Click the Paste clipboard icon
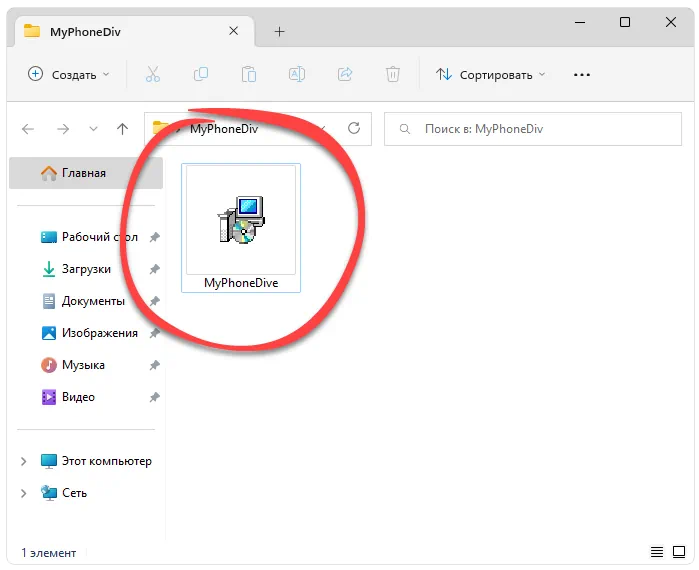699x570 pixels. 249,74
